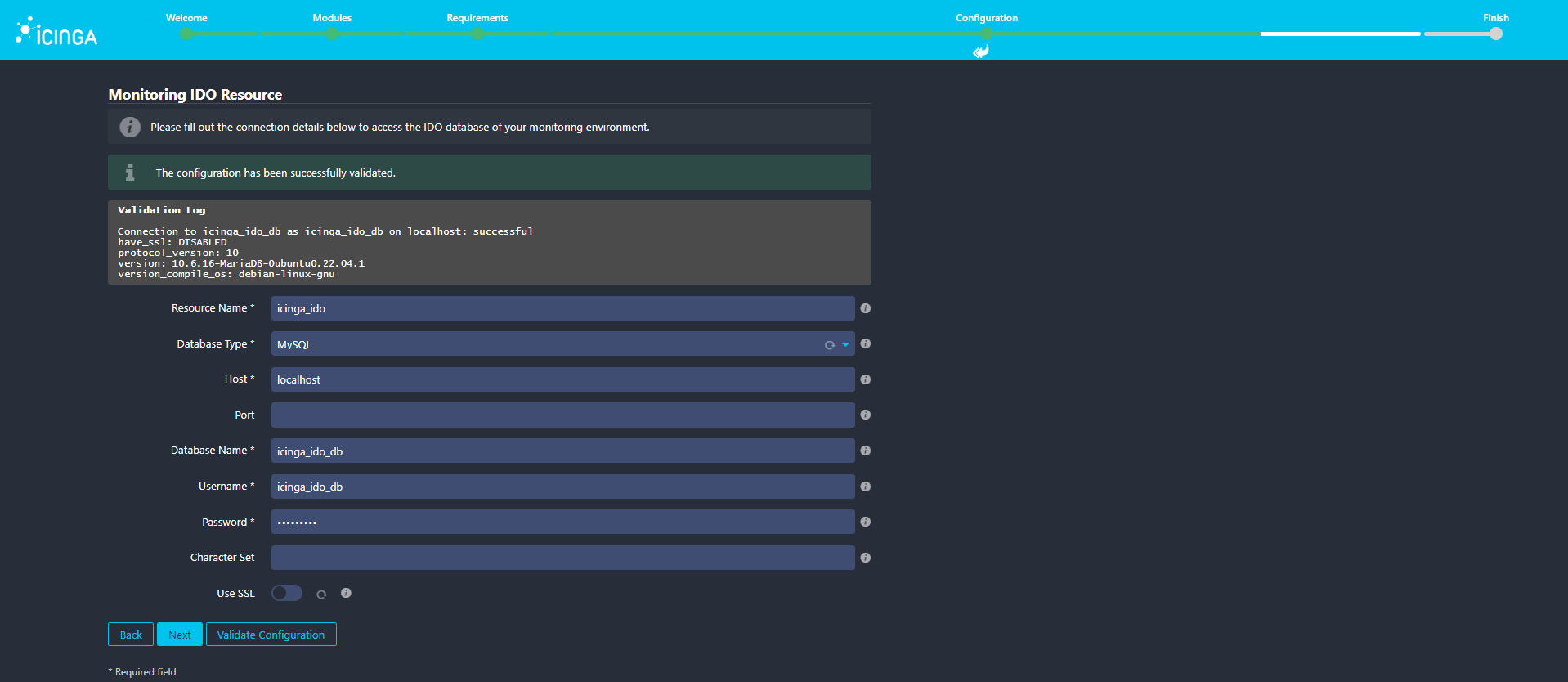Click the Database Type dropdown arrow
This screenshot has width=1568, height=682.
tap(845, 344)
